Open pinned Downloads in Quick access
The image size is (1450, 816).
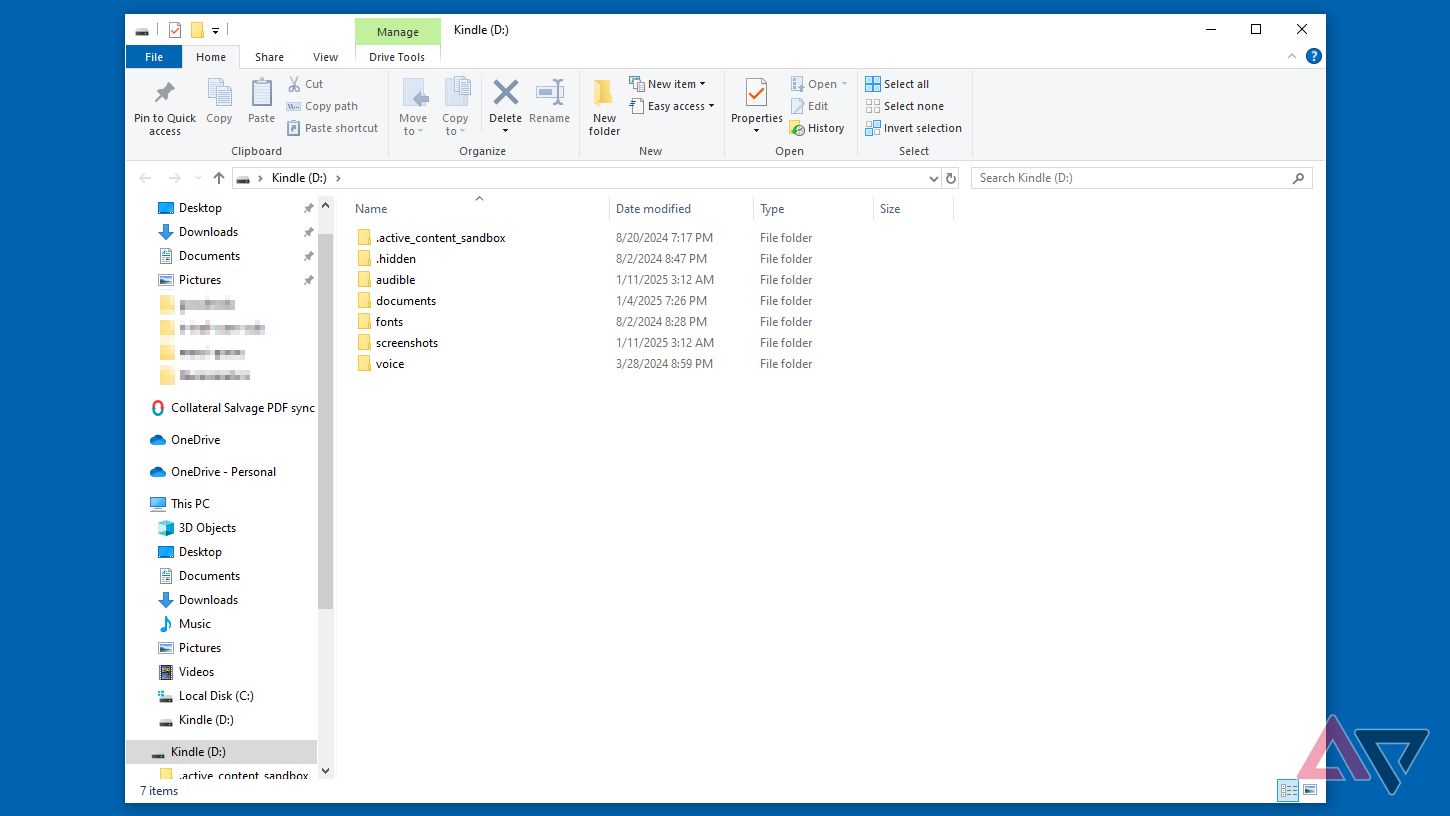[x=208, y=232]
